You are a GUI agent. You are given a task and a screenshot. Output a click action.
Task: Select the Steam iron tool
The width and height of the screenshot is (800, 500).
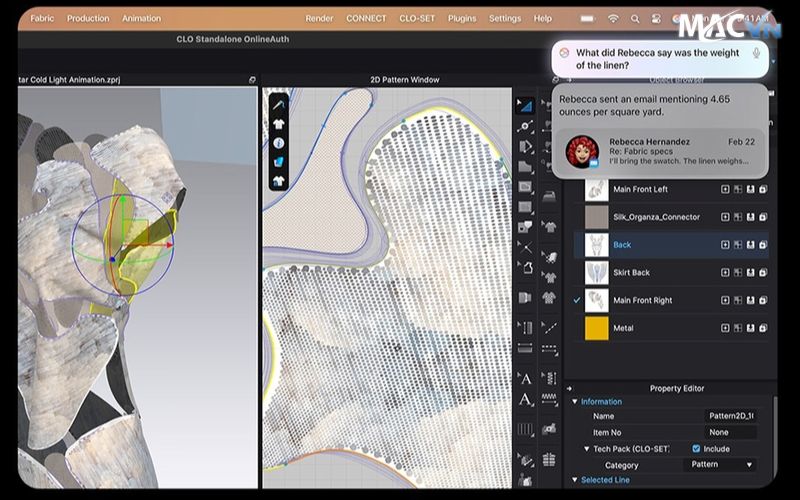549,196
